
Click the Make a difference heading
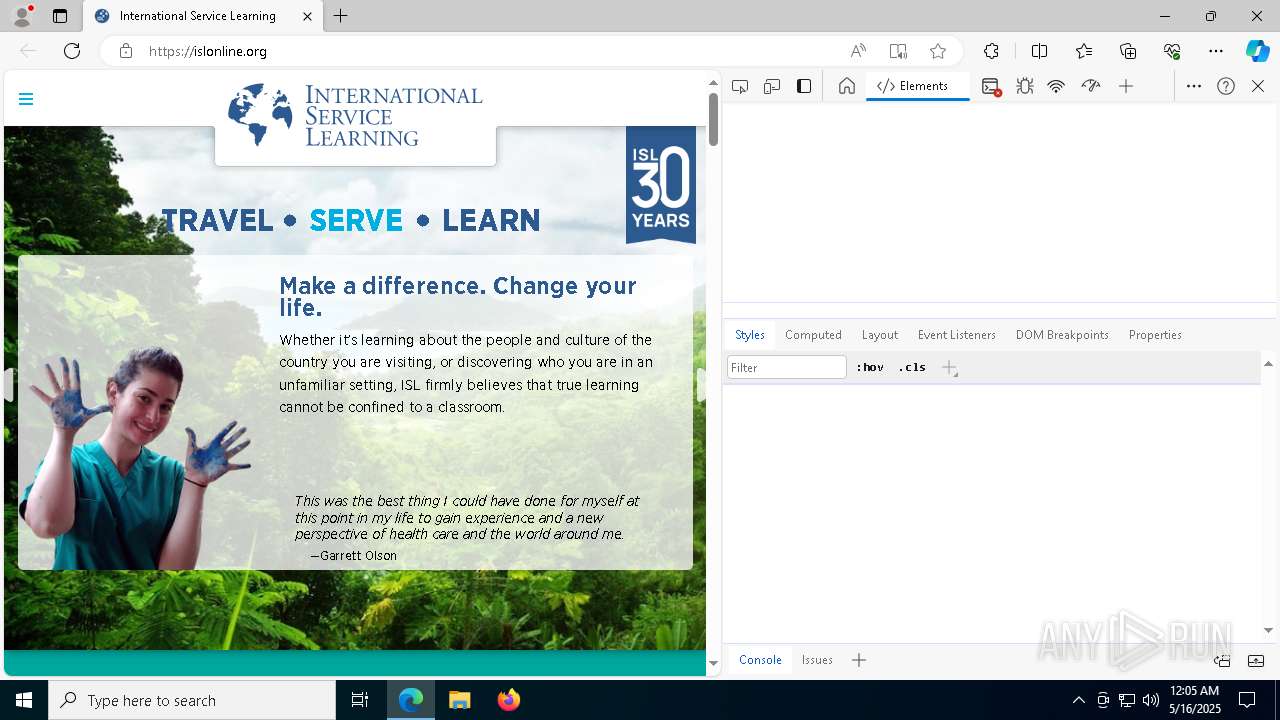458,297
